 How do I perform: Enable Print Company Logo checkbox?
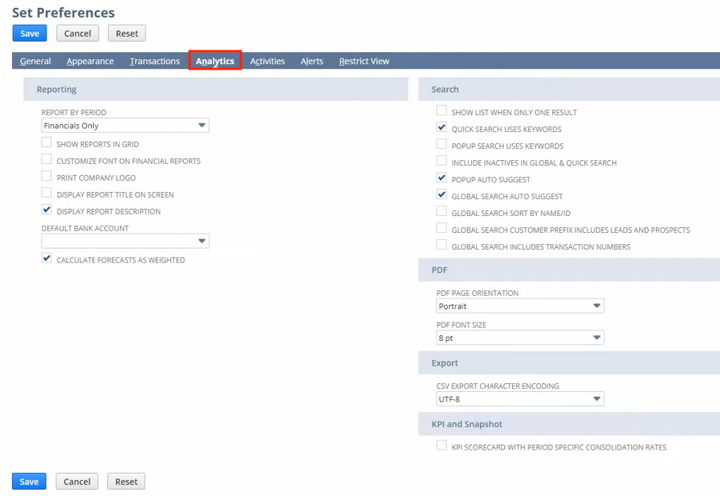coord(46,176)
